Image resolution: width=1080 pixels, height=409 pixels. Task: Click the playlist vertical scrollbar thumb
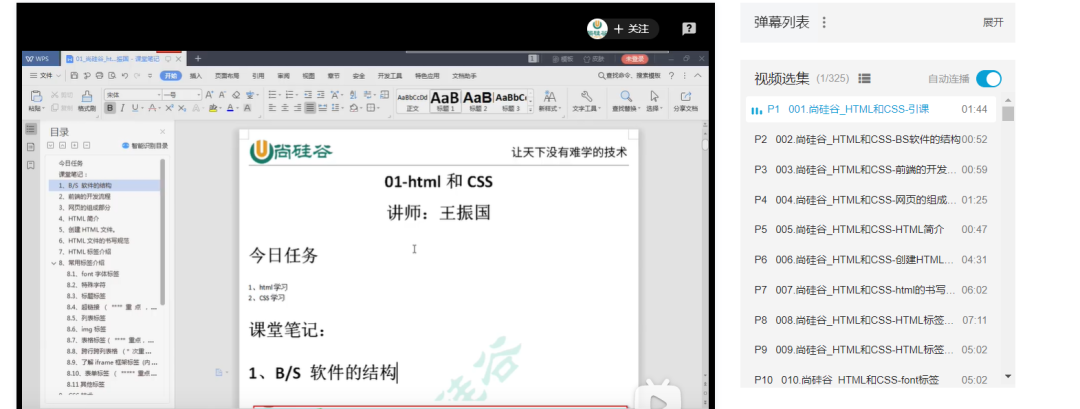[x=1008, y=114]
